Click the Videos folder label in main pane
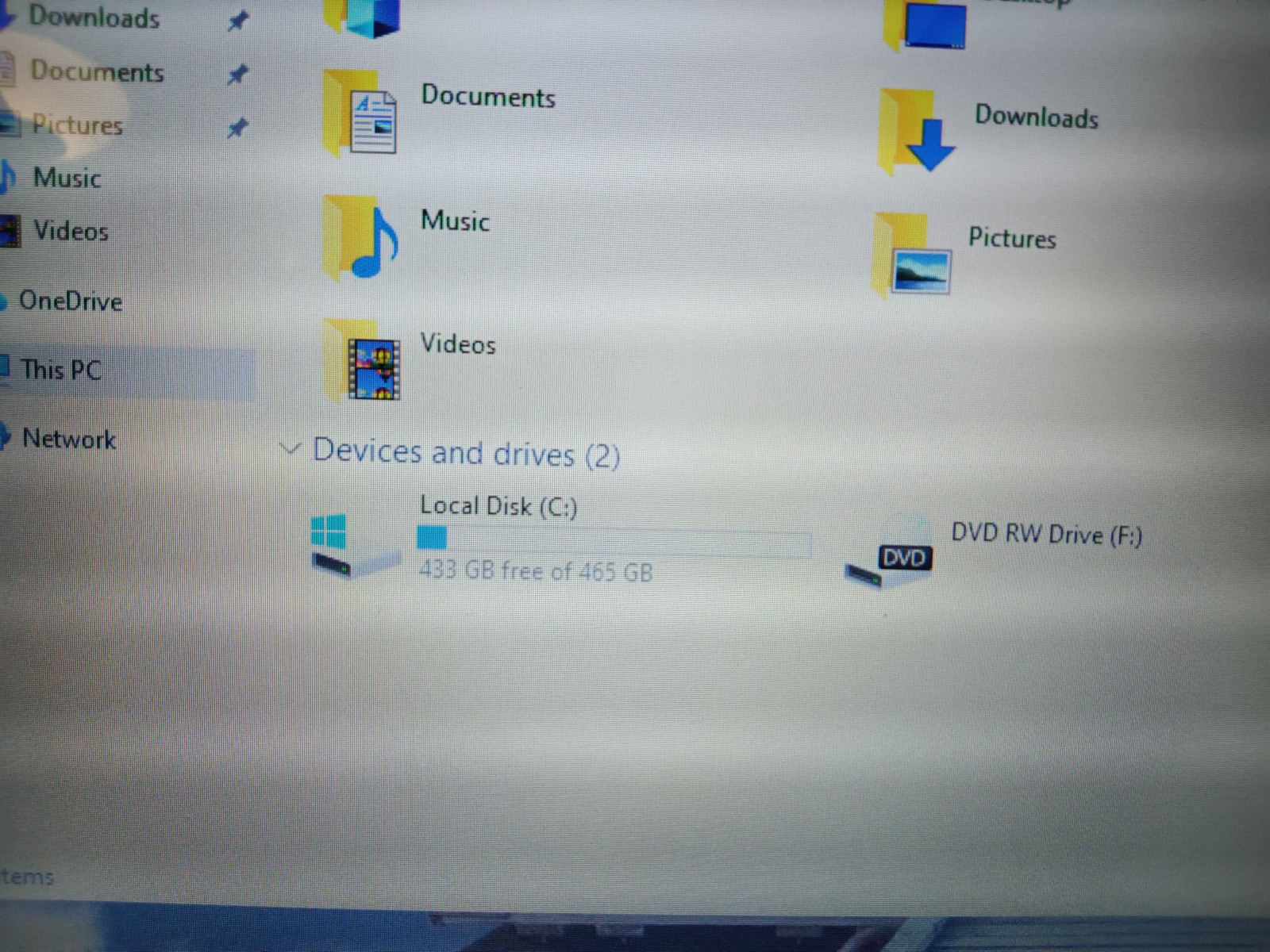The width and height of the screenshot is (1270, 952). 458,344
